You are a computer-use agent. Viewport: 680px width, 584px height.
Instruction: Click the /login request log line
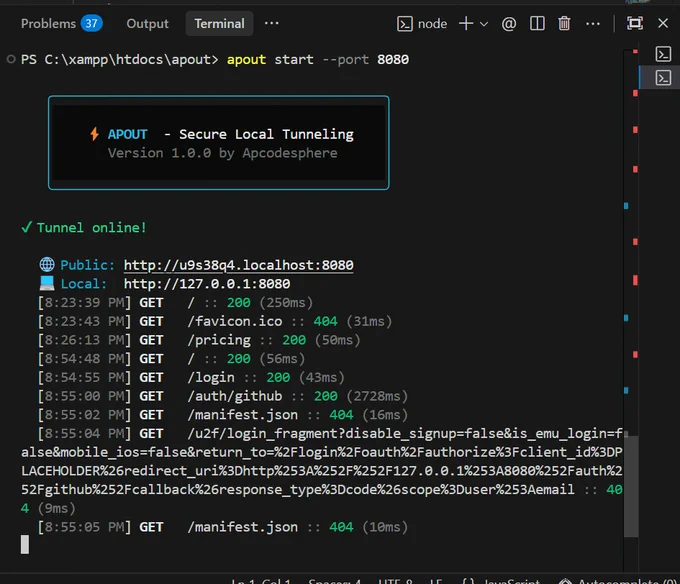point(191,378)
